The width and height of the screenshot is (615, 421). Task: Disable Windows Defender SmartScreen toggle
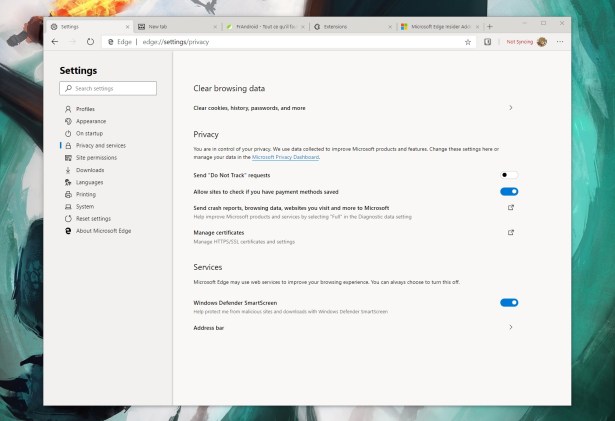pos(509,302)
